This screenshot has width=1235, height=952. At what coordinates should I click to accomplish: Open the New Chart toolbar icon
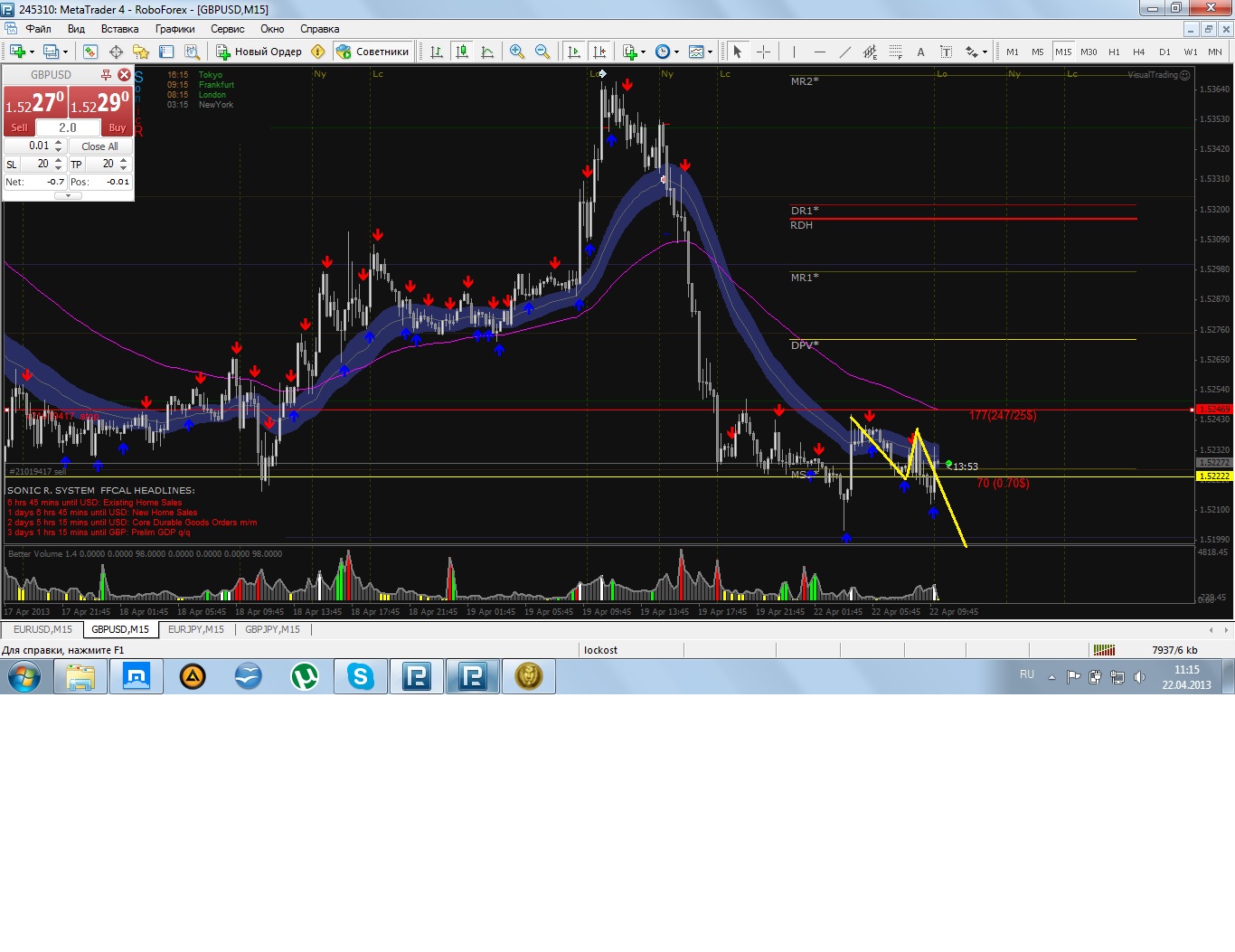coord(16,52)
